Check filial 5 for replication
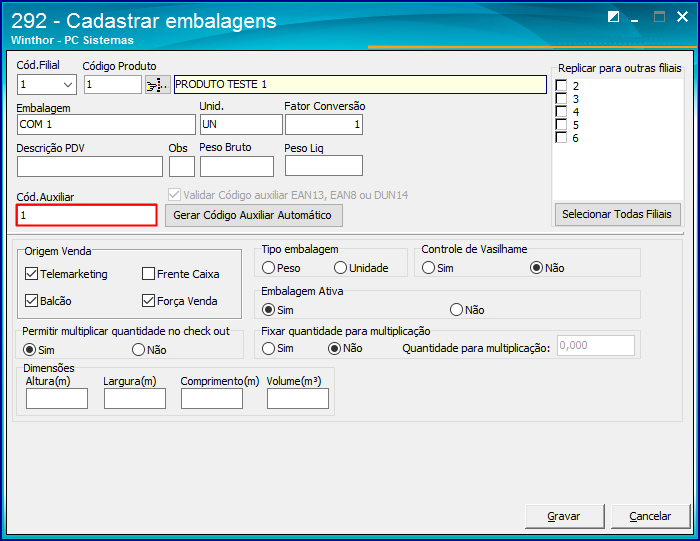This screenshot has height=541, width=700. (x=561, y=124)
